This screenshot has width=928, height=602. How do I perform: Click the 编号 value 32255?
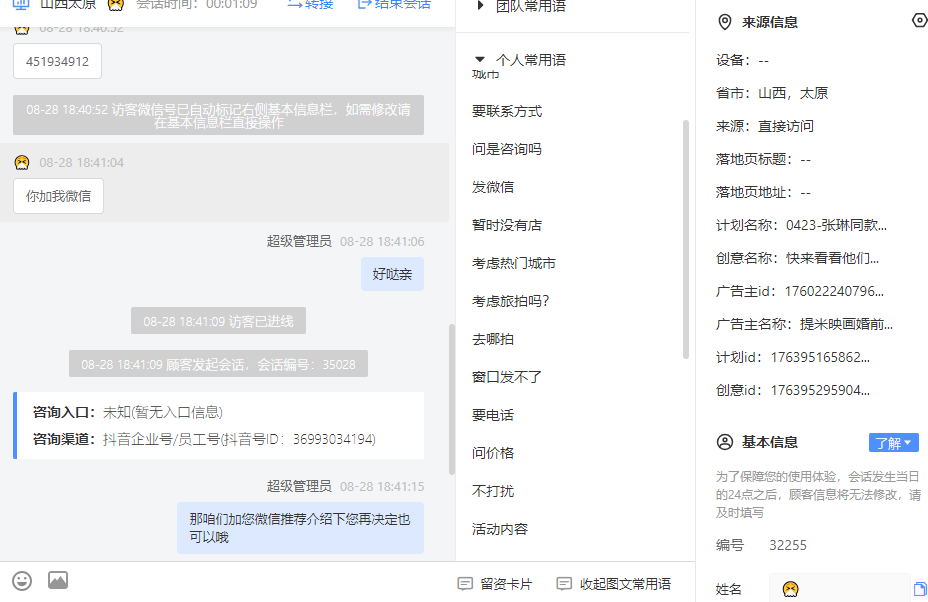tap(788, 545)
